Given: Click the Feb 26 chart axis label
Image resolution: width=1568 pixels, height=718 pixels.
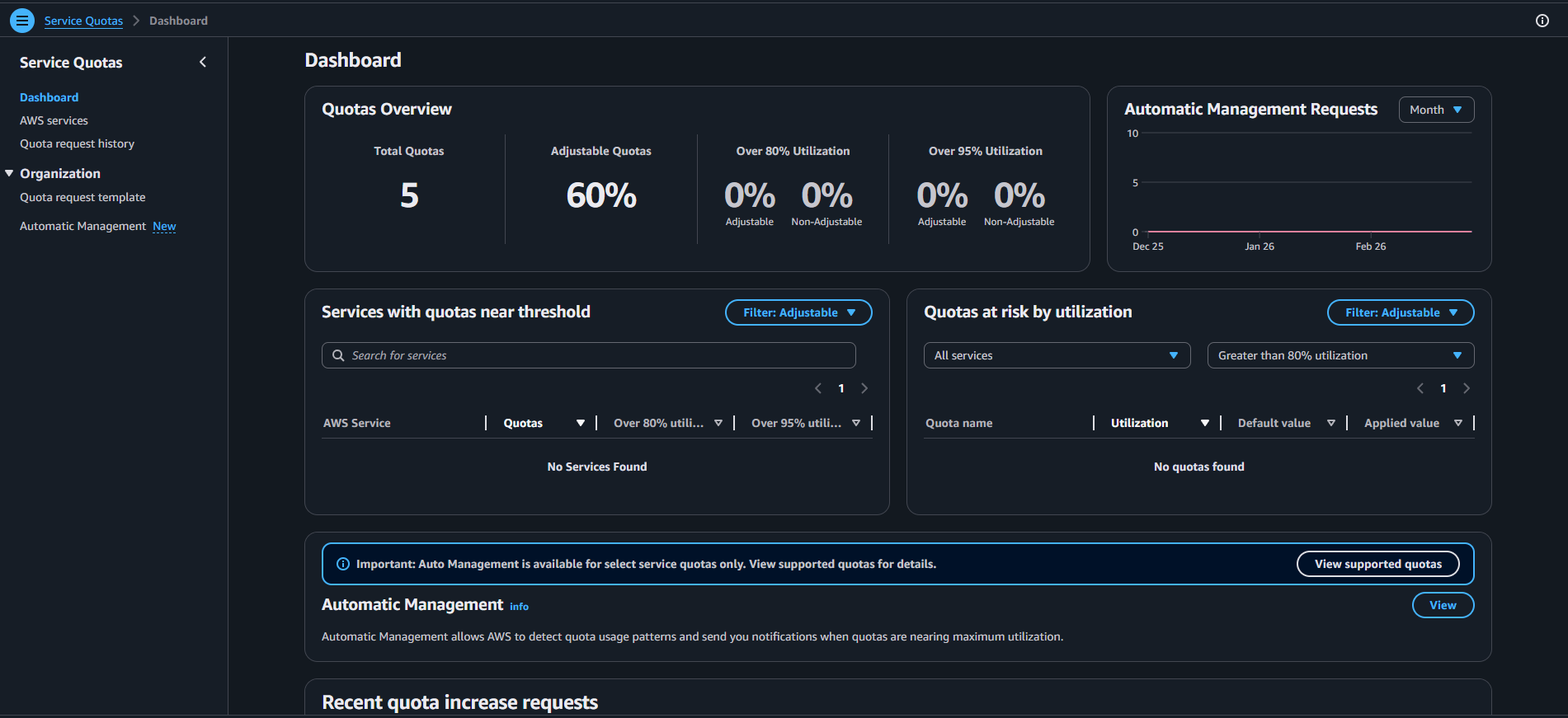Looking at the screenshot, I should pos(1371,246).
